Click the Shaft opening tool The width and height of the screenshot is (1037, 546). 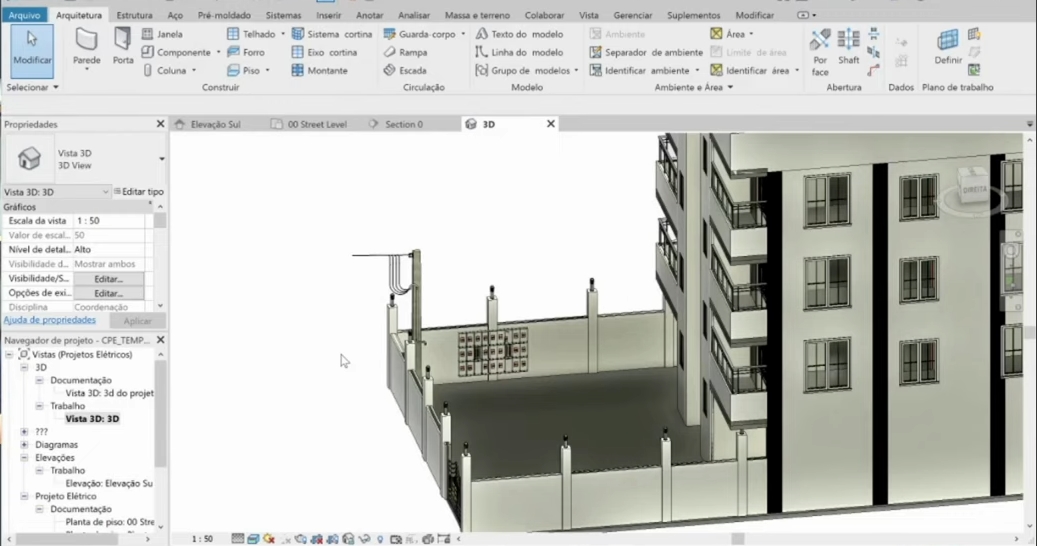click(x=848, y=47)
